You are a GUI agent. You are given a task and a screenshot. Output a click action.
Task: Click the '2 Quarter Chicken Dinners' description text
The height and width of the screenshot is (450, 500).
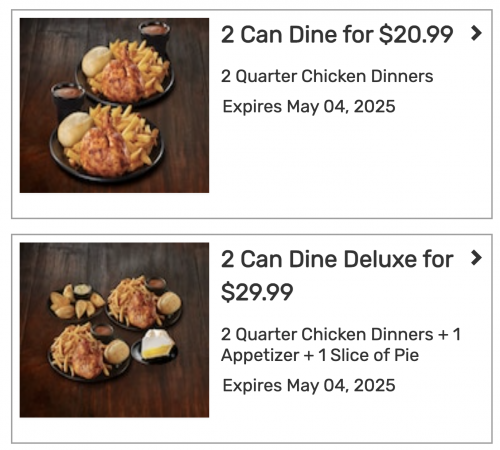[327, 76]
